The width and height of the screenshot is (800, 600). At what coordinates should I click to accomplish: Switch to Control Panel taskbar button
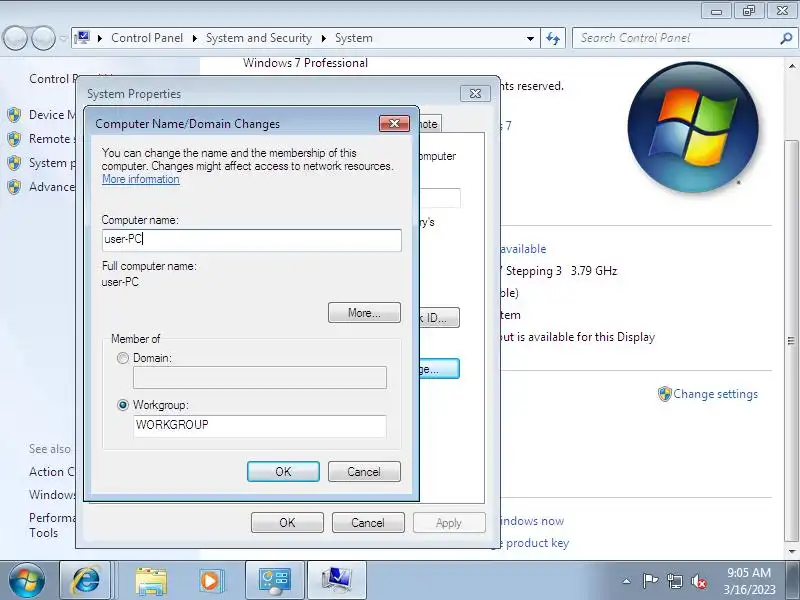(275, 581)
